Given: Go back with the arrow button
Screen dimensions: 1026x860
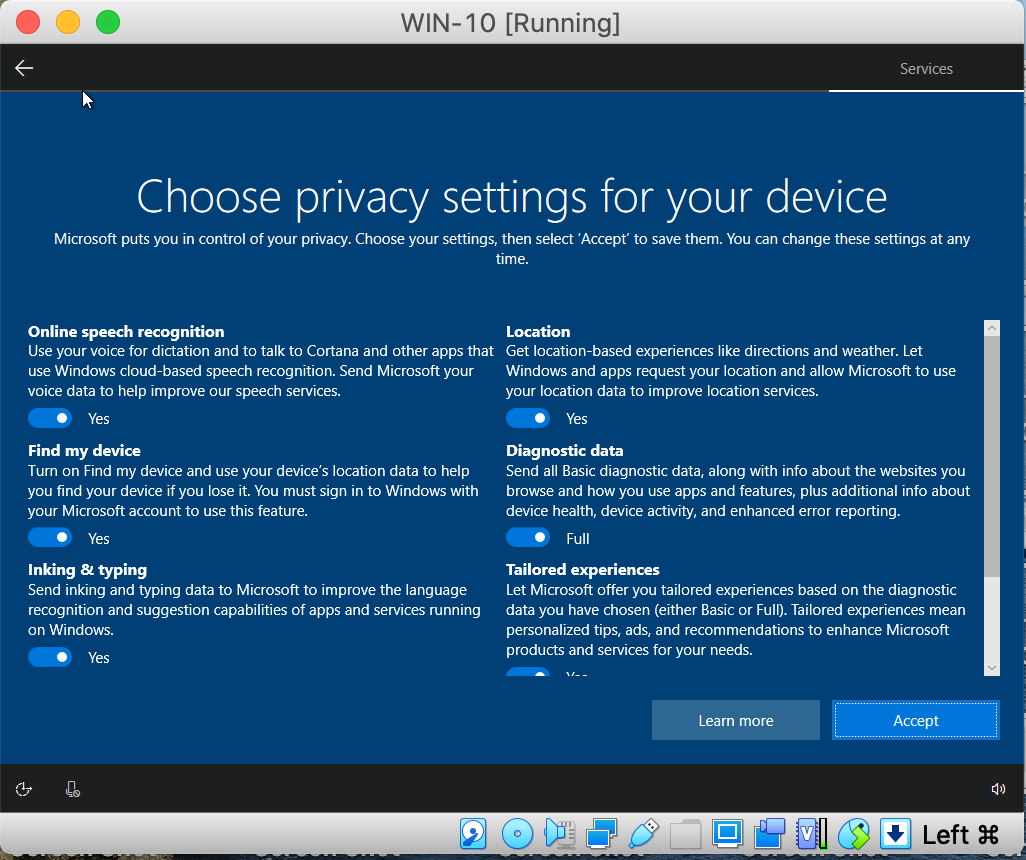Looking at the screenshot, I should pyautogui.click(x=24, y=68).
